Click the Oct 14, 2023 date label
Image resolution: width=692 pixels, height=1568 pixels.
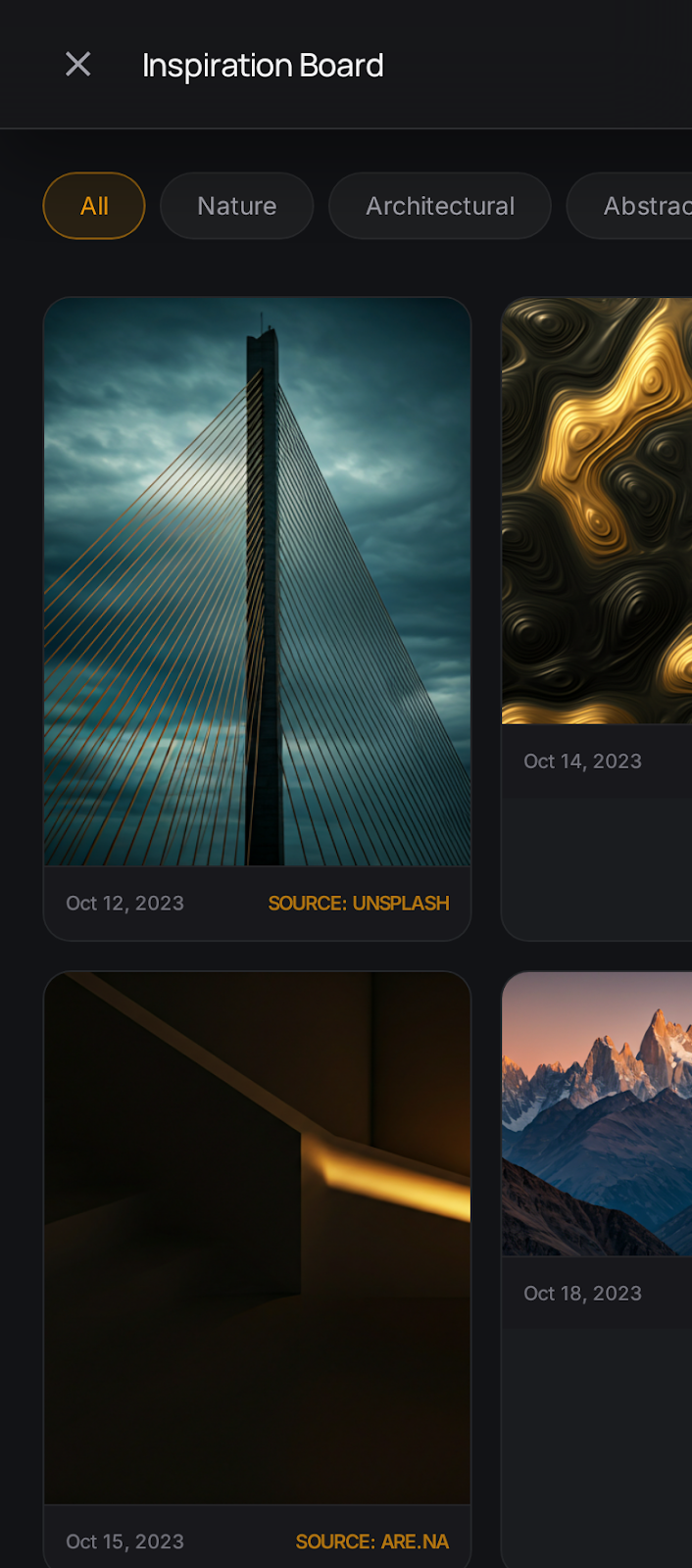[582, 761]
